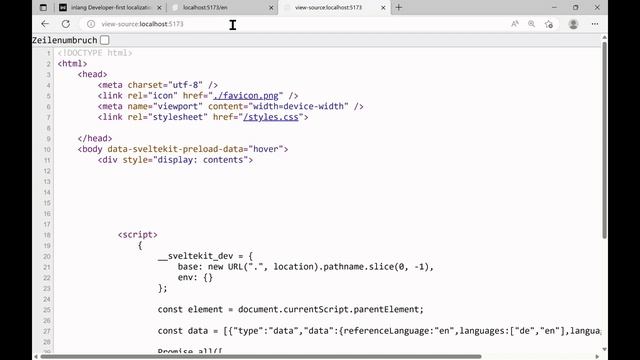Click the zoom magnifier icon in address bar
The height and width of the screenshot is (360, 640).
tap(531, 24)
